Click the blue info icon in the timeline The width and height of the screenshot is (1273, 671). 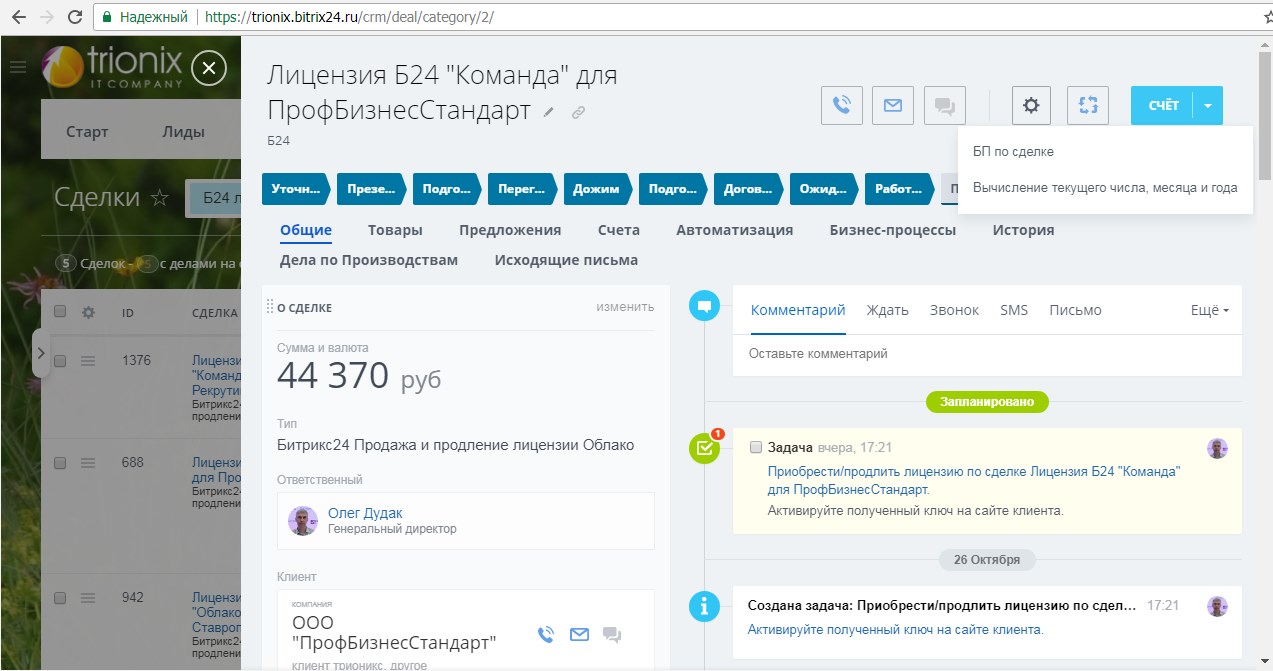click(x=705, y=606)
